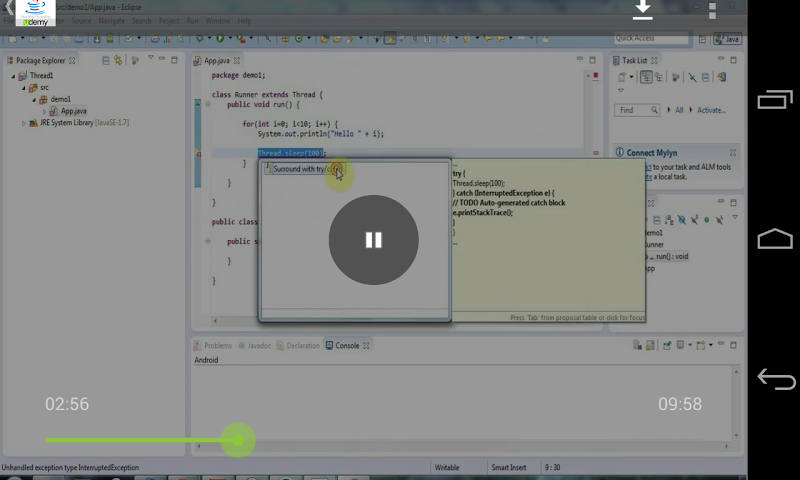Toggle Categorized presentation in Task List
The width and height of the screenshot is (800, 480).
[x=646, y=77]
